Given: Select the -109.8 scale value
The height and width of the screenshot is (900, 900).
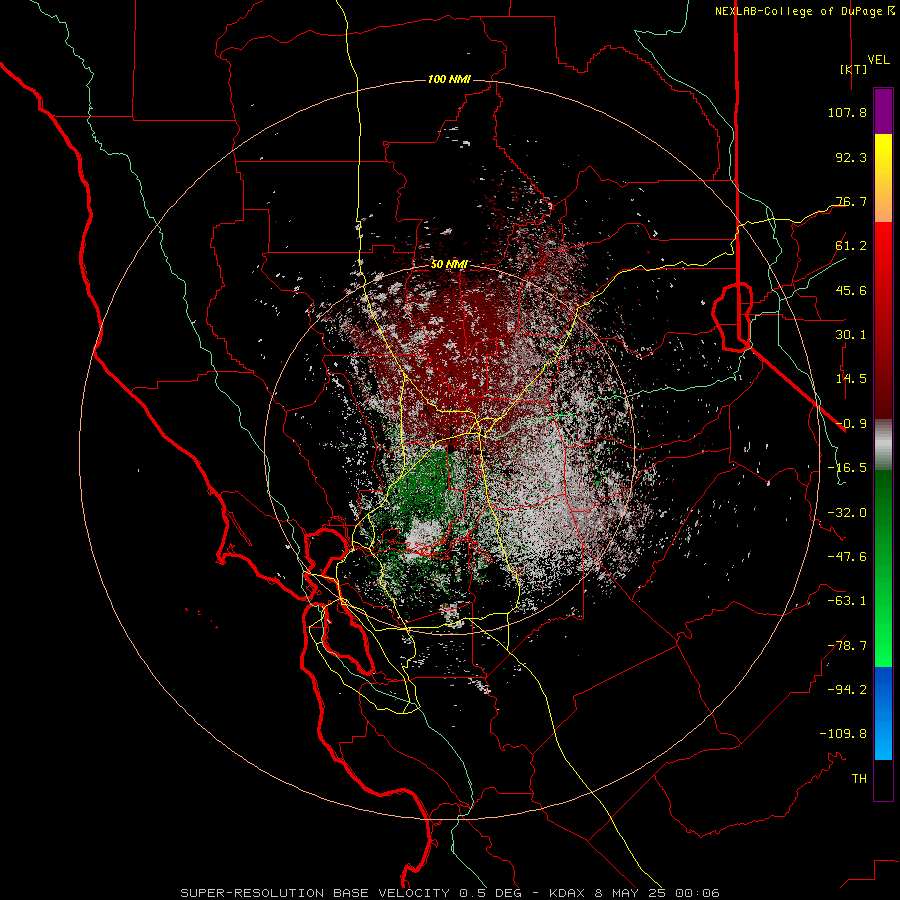Looking at the screenshot, I should [x=843, y=734].
